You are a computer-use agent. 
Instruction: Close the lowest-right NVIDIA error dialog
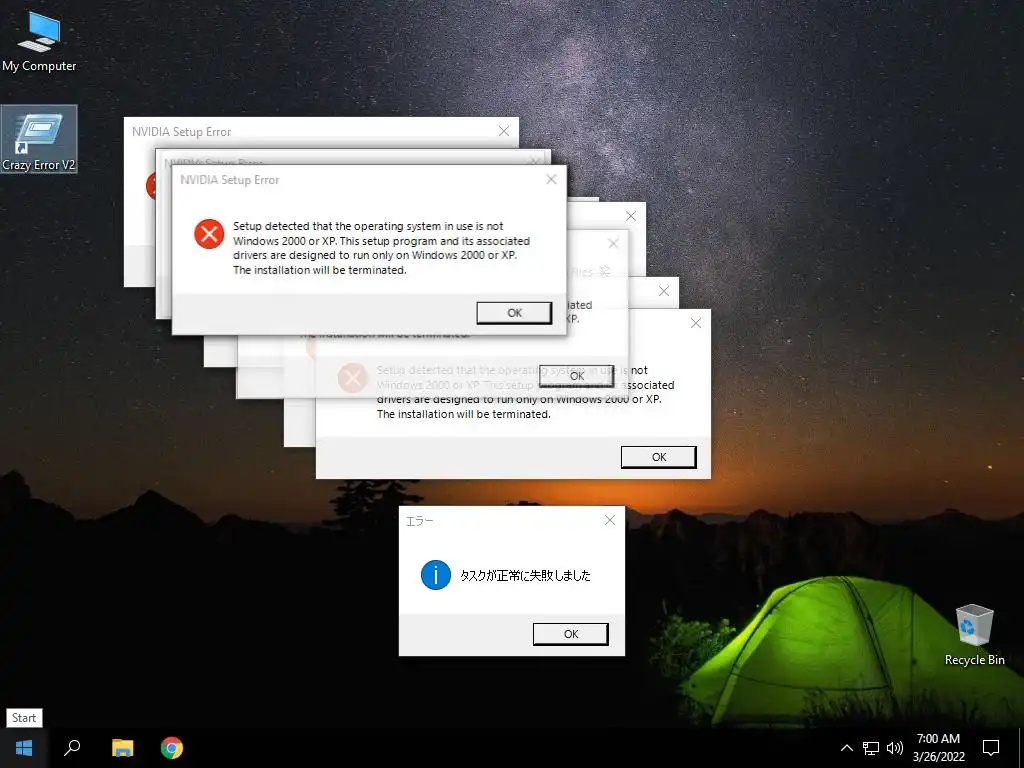[696, 323]
